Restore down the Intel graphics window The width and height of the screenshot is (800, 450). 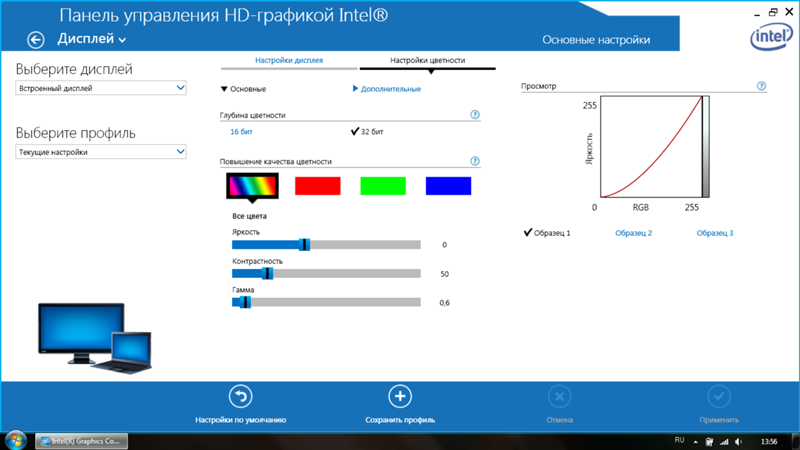773,12
